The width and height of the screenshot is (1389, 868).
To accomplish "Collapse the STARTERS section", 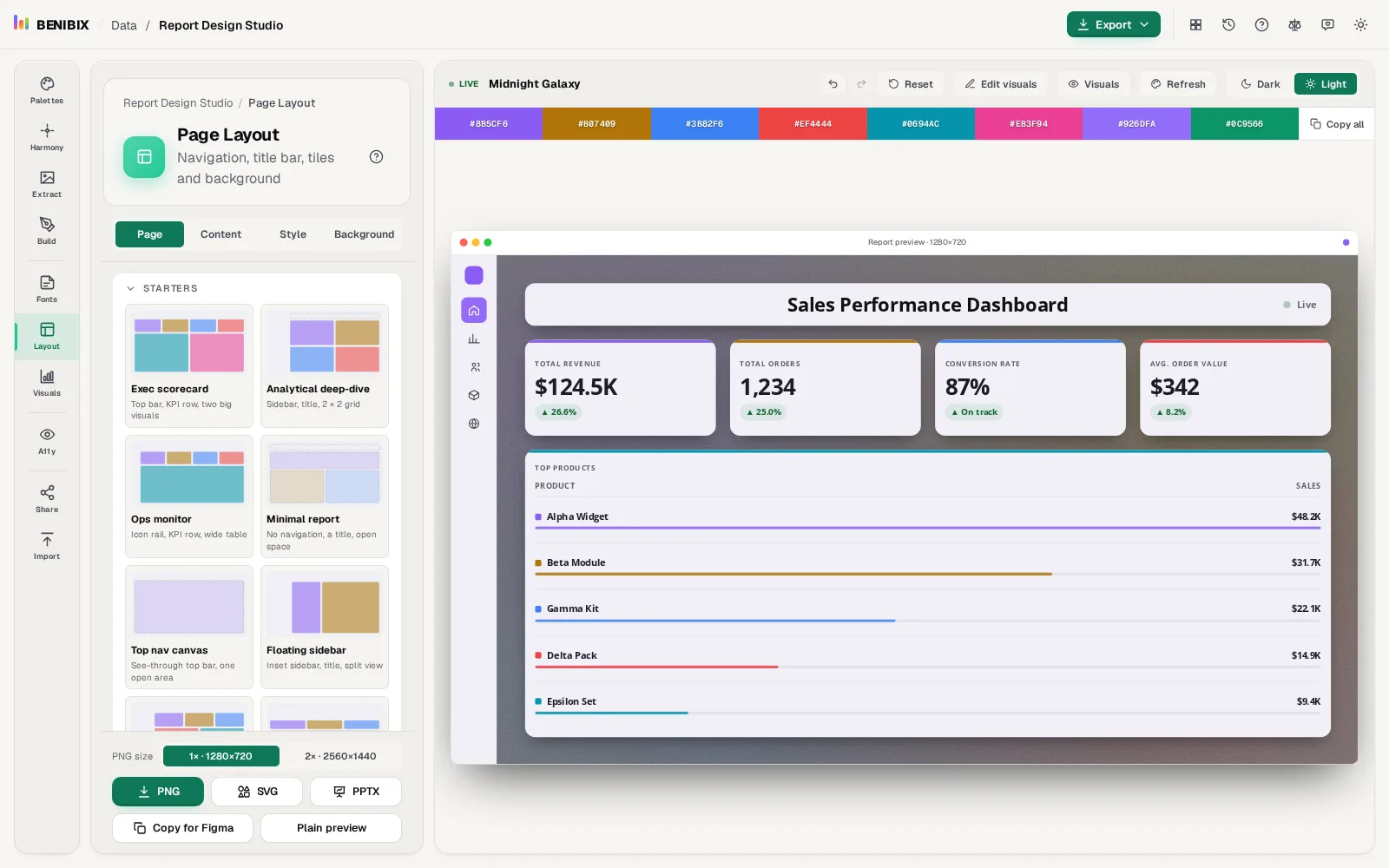I will tap(162, 288).
